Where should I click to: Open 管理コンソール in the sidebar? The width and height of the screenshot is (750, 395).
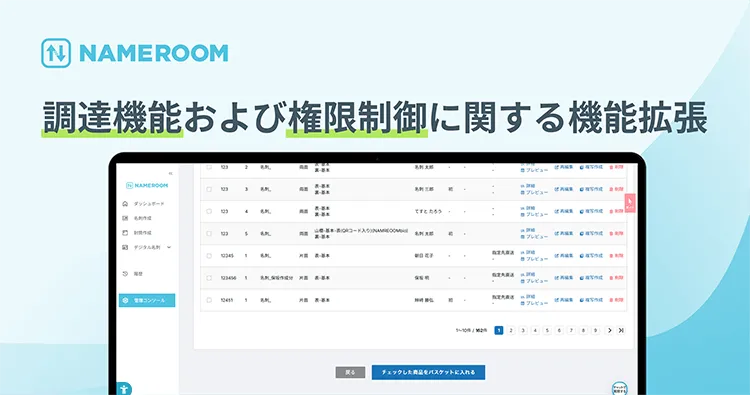click(147, 300)
